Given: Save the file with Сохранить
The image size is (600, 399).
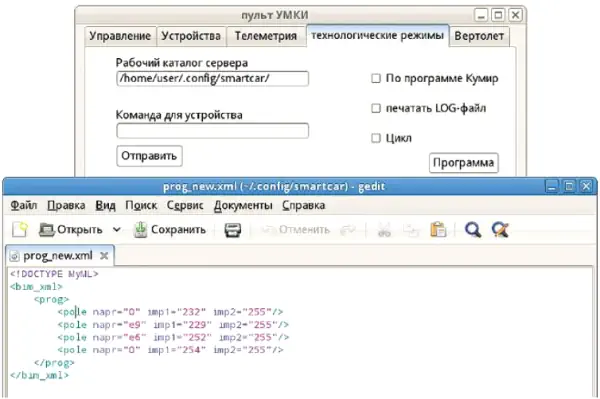Looking at the screenshot, I should point(170,230).
